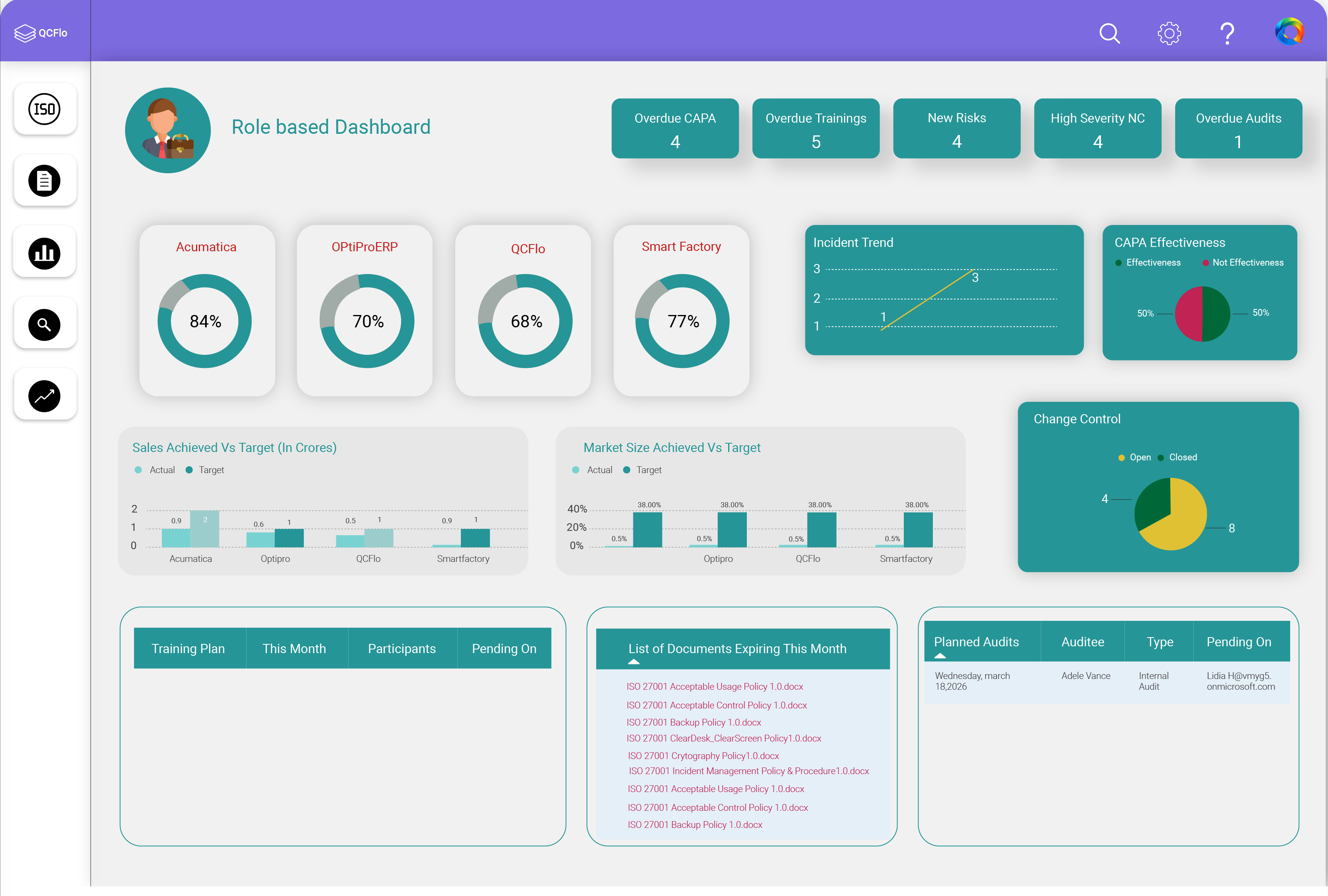Open ISO 27001 Incident Management Policy & Procedure1.0.docx

point(749,771)
